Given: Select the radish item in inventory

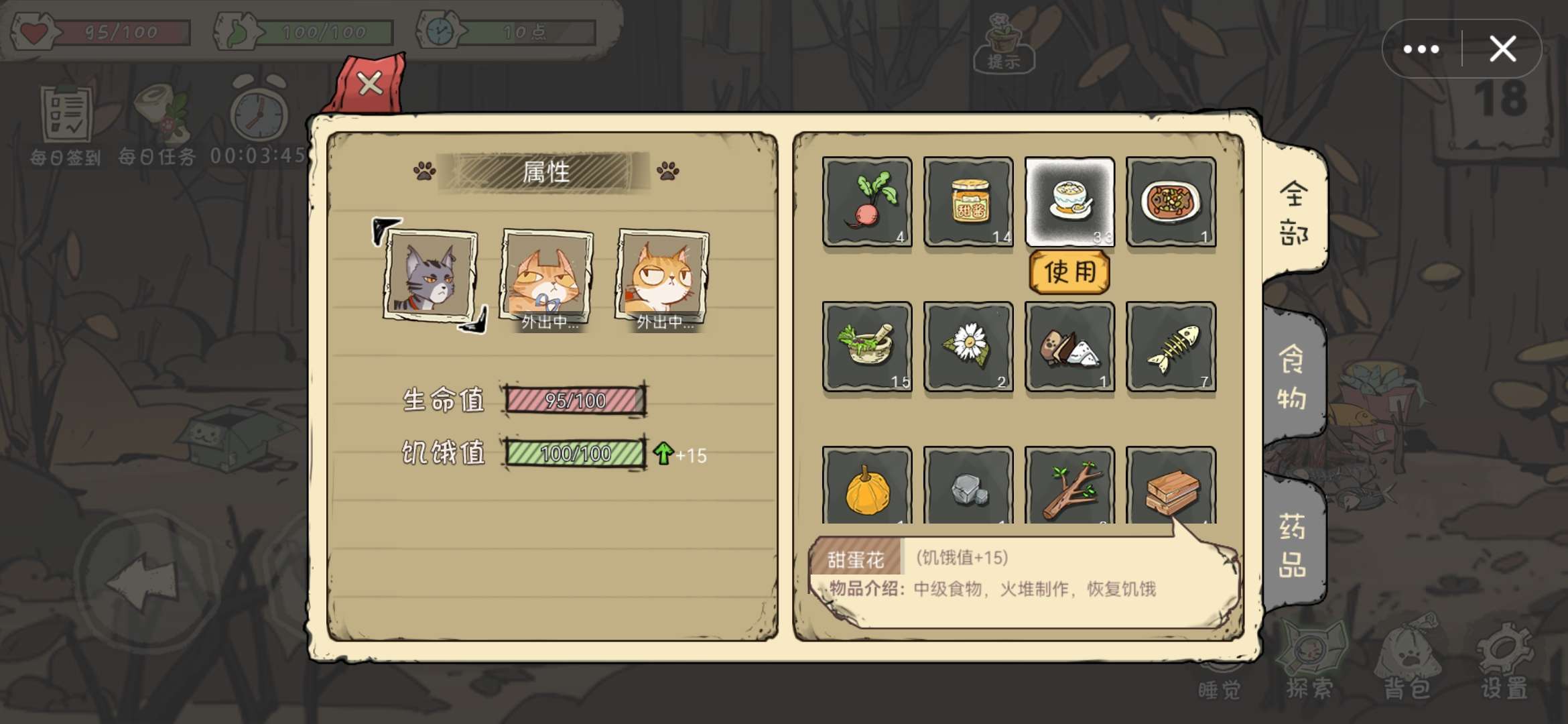Looking at the screenshot, I should click(867, 202).
